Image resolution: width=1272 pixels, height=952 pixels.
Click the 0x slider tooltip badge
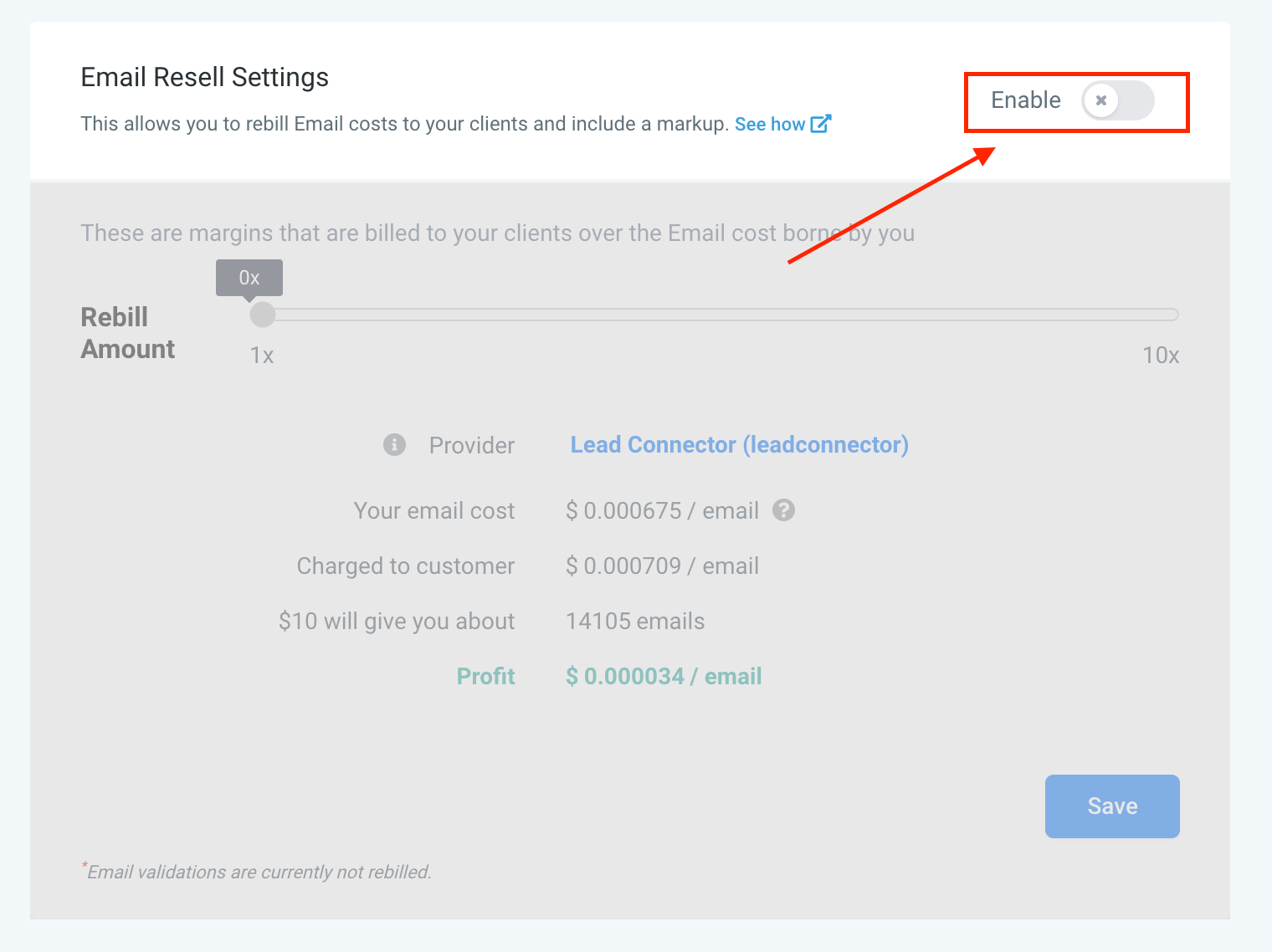pyautogui.click(x=249, y=278)
